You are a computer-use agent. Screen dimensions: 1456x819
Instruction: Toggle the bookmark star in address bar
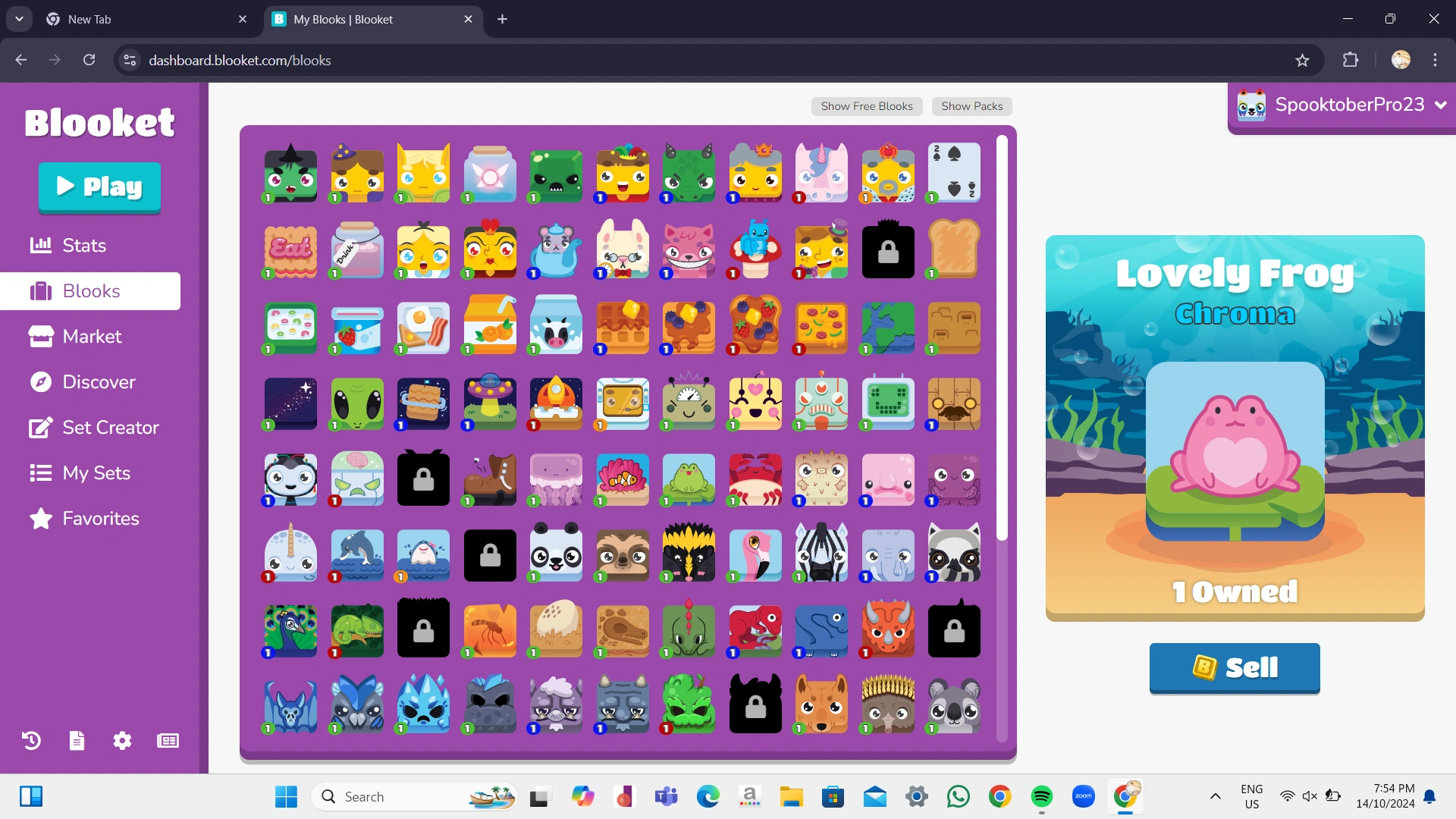(1302, 60)
